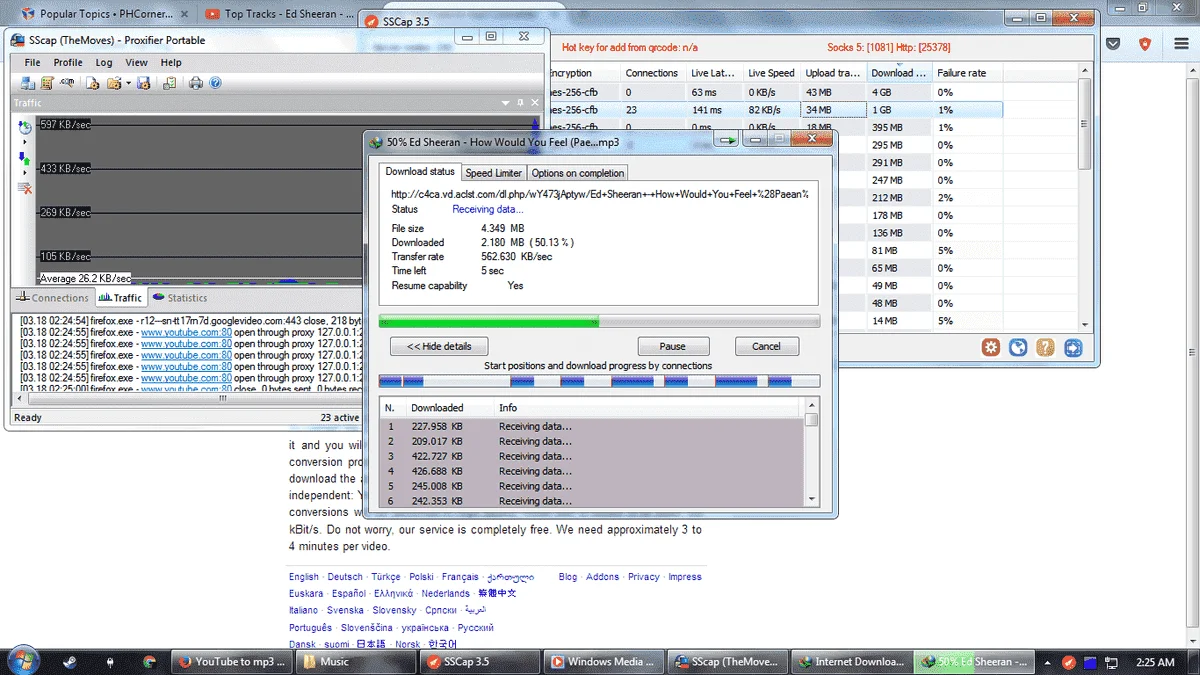The image size is (1200, 675).
Task: Open Proxification Rules icon in Proxifier toolbar
Action: pyautogui.click(x=47, y=83)
